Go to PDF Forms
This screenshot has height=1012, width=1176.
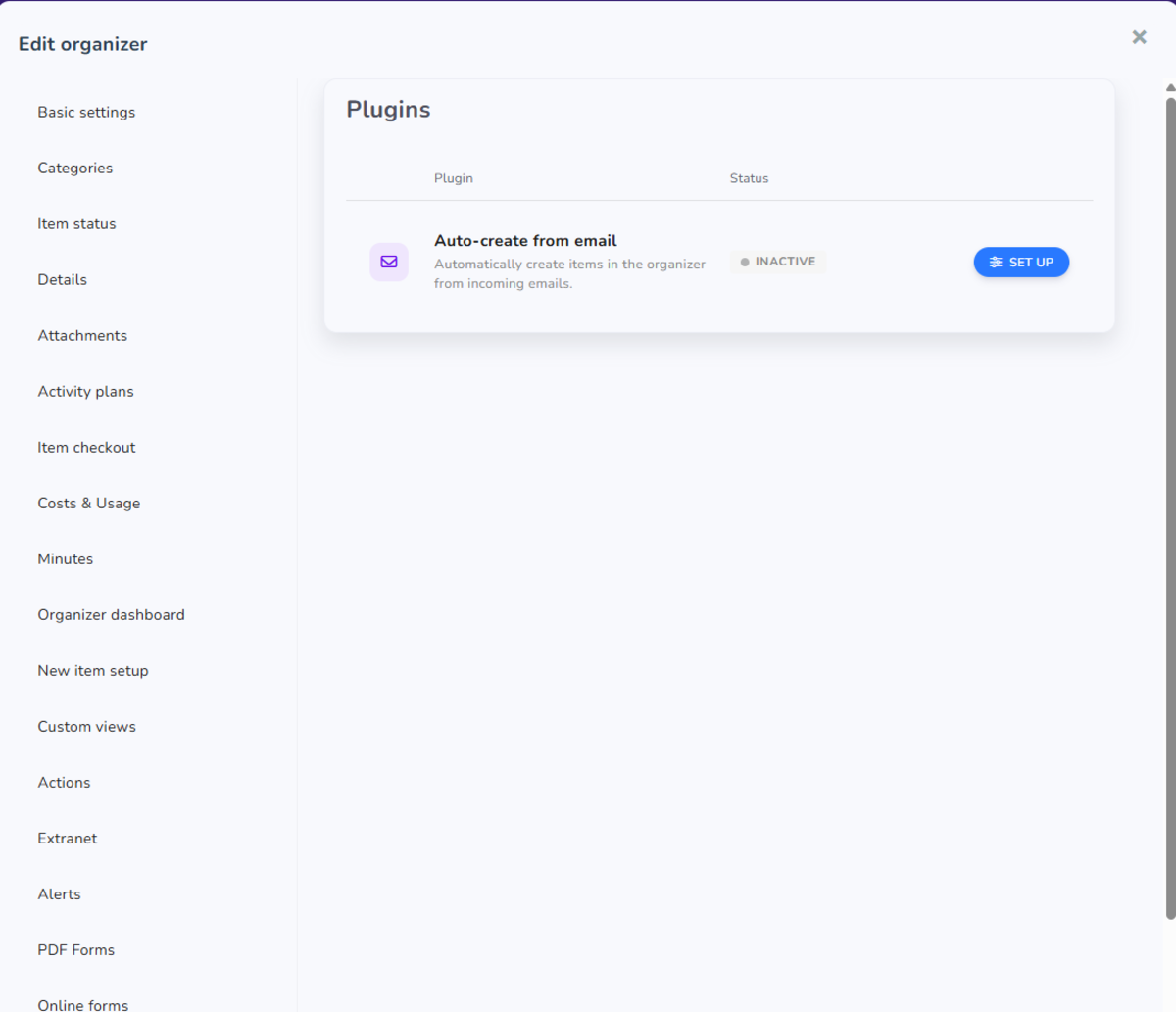75,949
